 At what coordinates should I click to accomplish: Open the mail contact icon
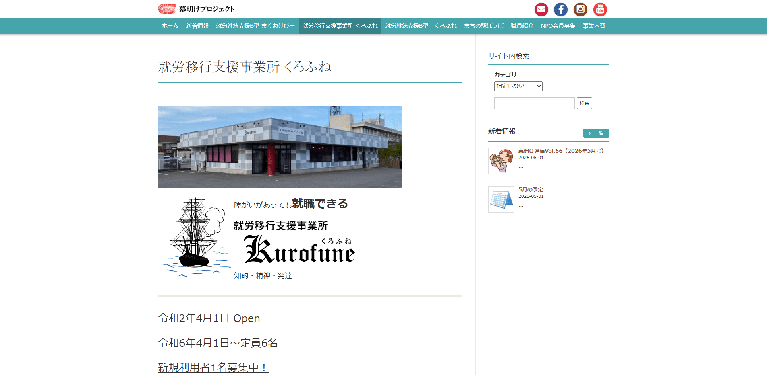(x=541, y=9)
